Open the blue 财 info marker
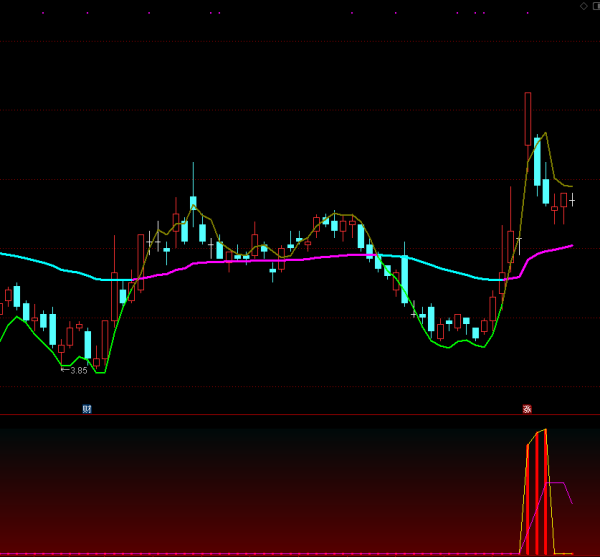 87,409
